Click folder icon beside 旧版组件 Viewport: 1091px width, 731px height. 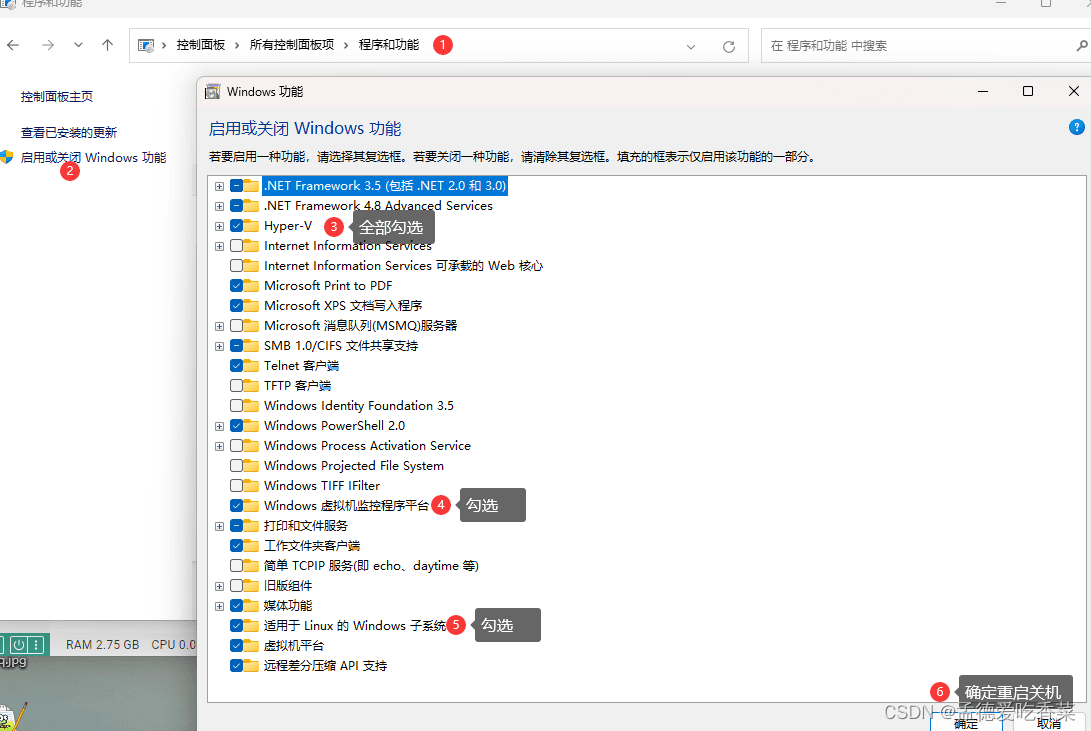tap(251, 586)
